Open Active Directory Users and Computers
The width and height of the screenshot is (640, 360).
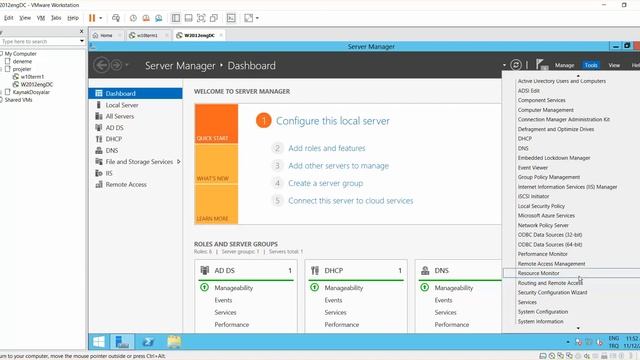coord(562,81)
